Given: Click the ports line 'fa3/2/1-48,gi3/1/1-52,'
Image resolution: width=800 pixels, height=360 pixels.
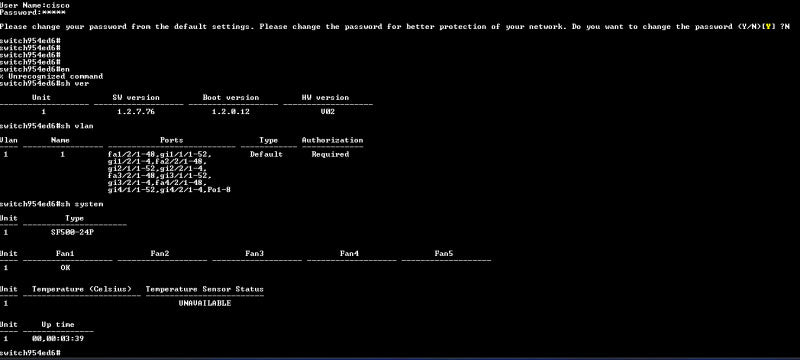Looking at the screenshot, I should pos(160,175).
